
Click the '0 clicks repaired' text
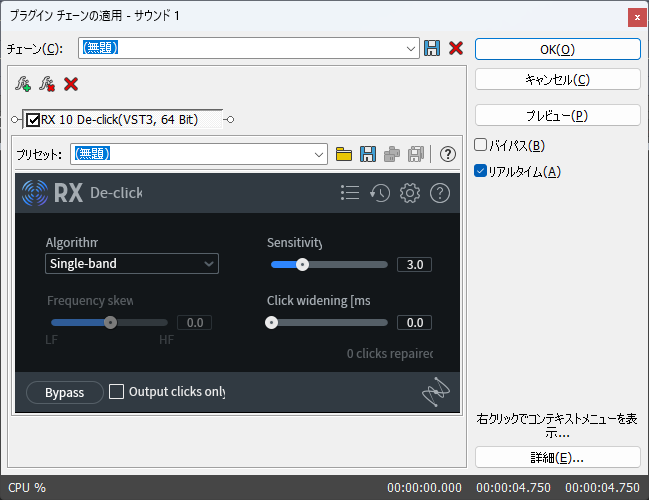pyautogui.click(x=389, y=354)
